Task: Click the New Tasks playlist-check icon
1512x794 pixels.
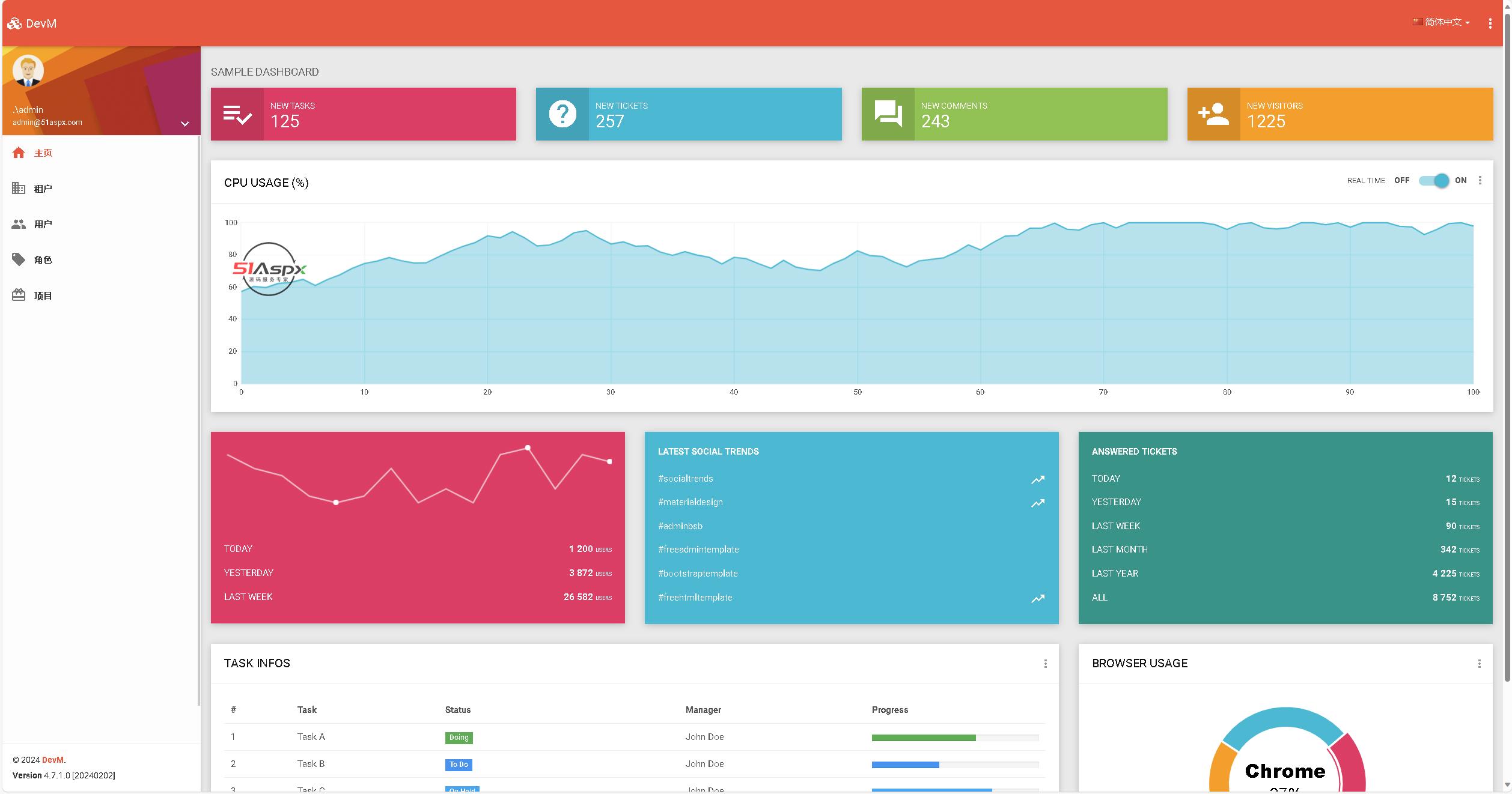Action: coord(237,114)
